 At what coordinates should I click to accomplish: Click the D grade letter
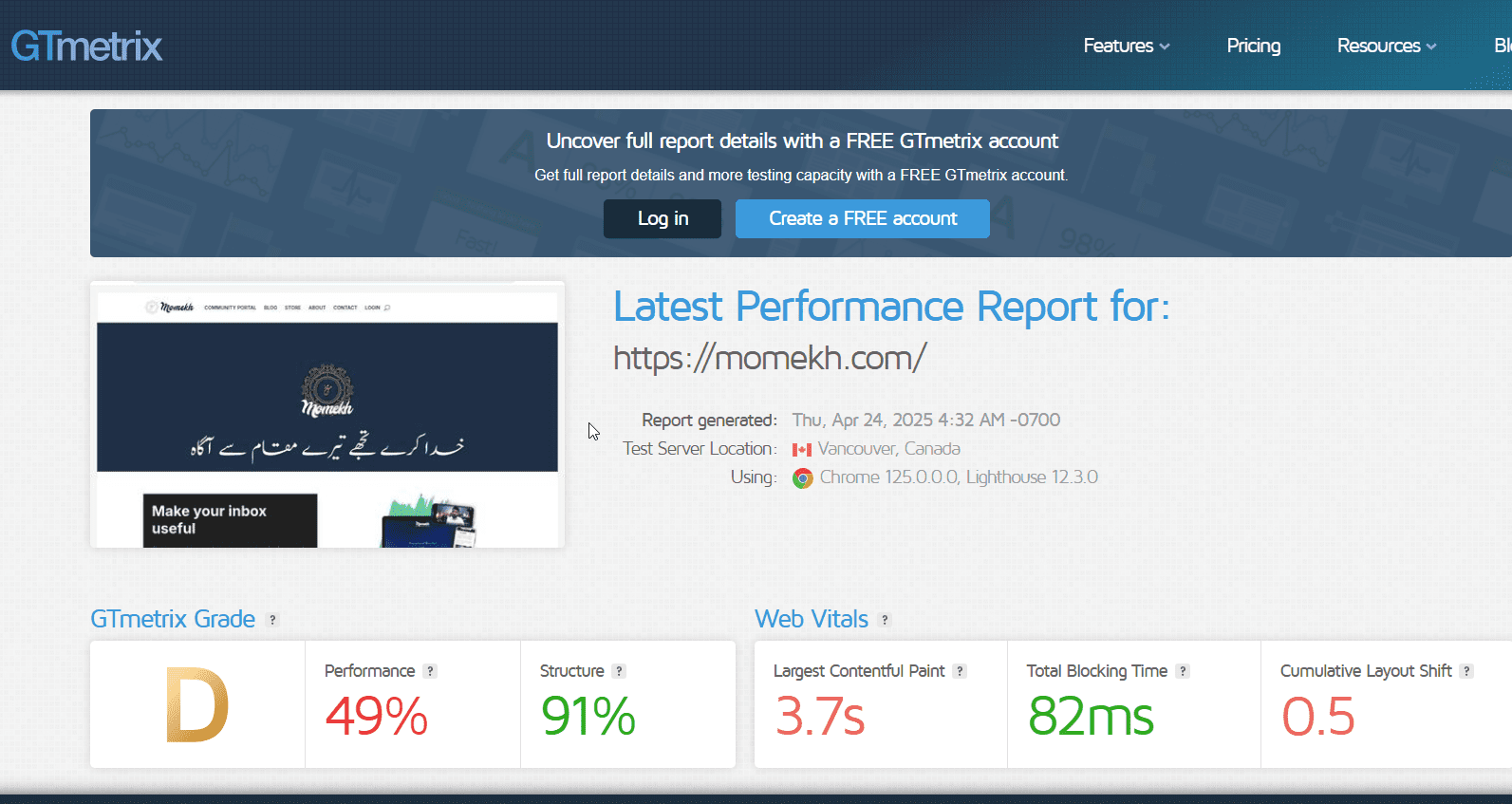coord(197,704)
